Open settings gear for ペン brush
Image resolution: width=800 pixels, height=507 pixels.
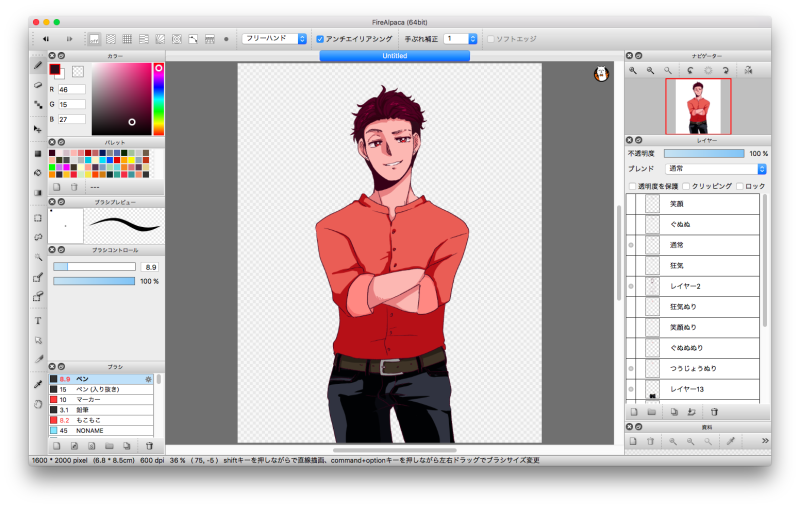(x=148, y=379)
